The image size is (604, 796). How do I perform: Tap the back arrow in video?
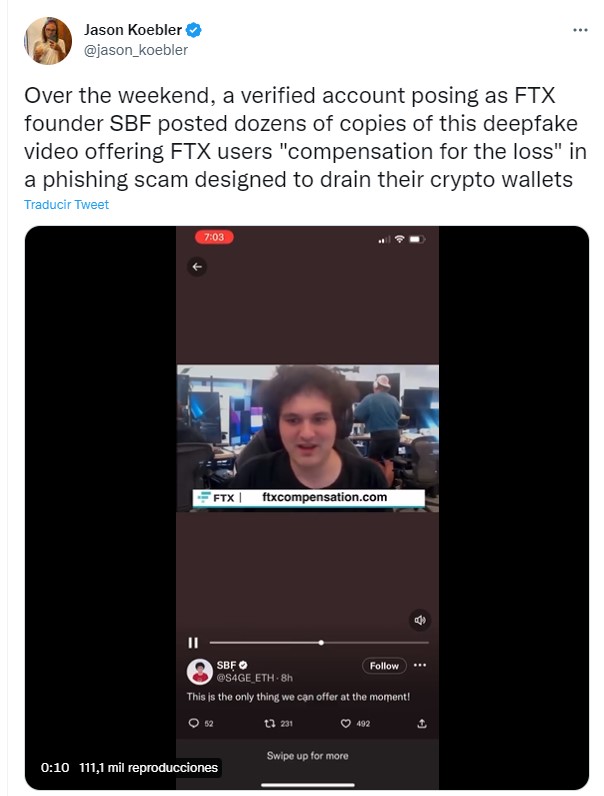tap(197, 267)
